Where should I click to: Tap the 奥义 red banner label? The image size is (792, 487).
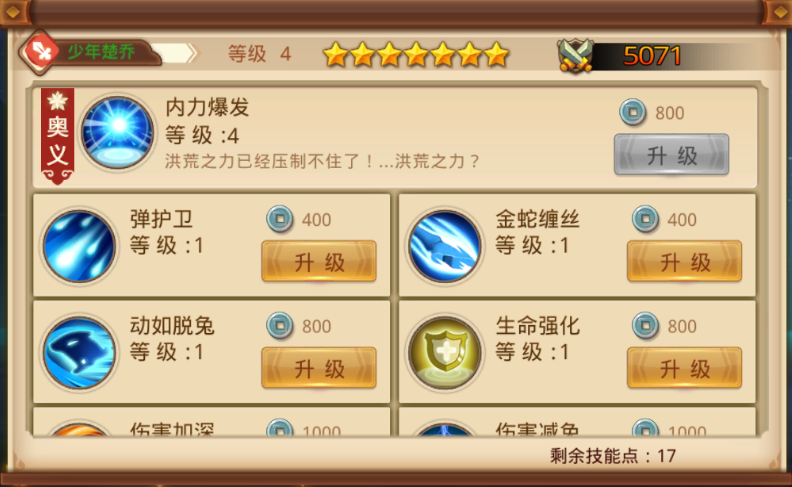pos(57,136)
